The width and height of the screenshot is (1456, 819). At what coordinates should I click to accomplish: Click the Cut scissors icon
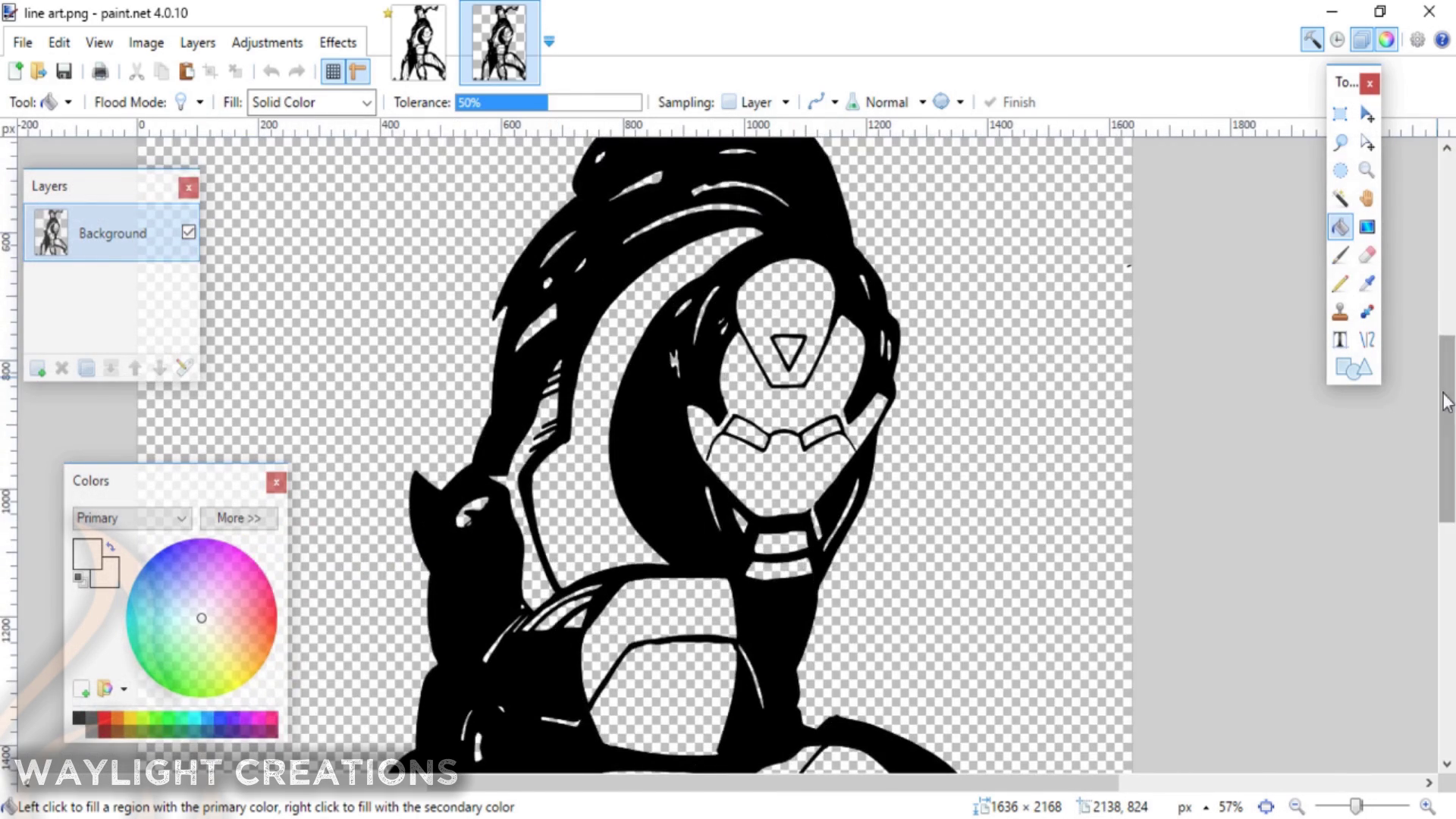point(136,71)
